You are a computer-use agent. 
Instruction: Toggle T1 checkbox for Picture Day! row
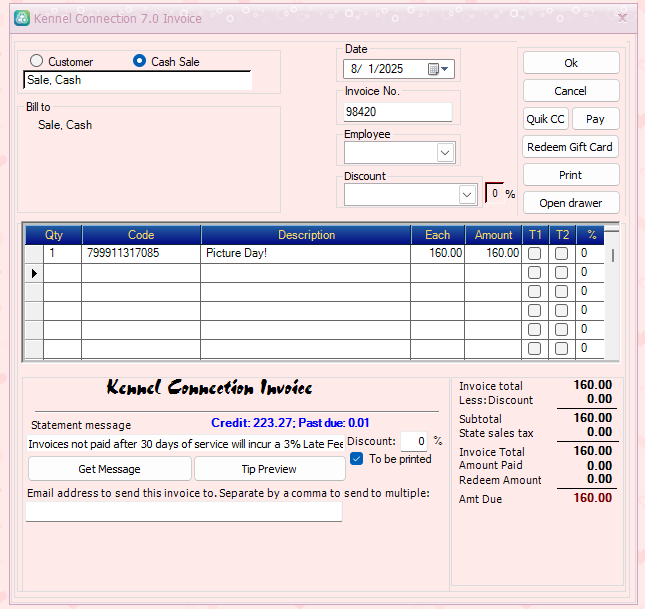pos(534,253)
